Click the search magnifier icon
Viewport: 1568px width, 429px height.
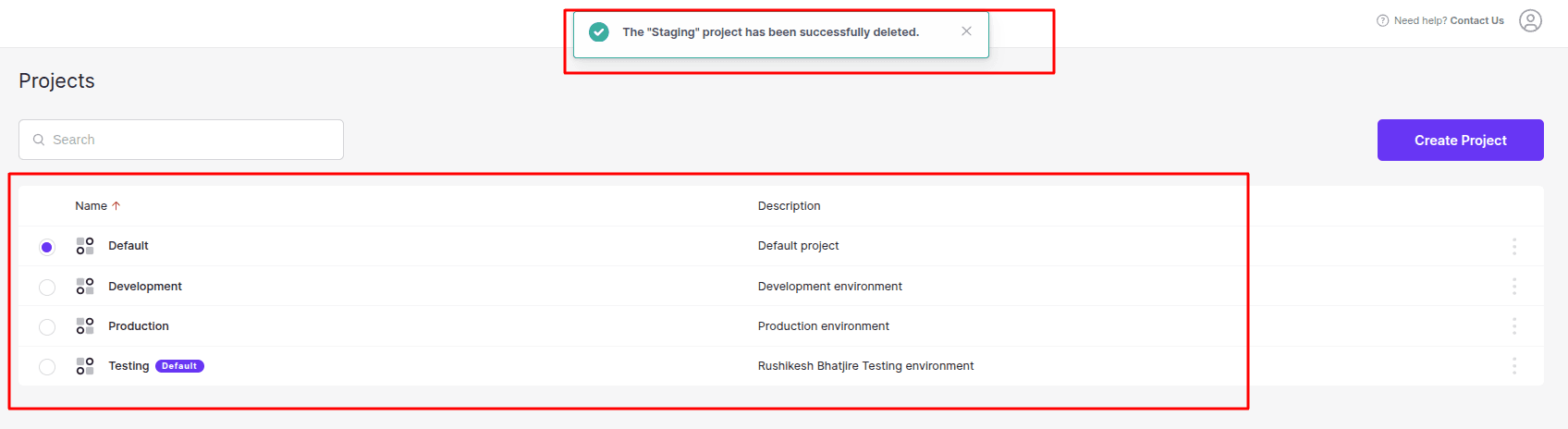pyautogui.click(x=39, y=140)
